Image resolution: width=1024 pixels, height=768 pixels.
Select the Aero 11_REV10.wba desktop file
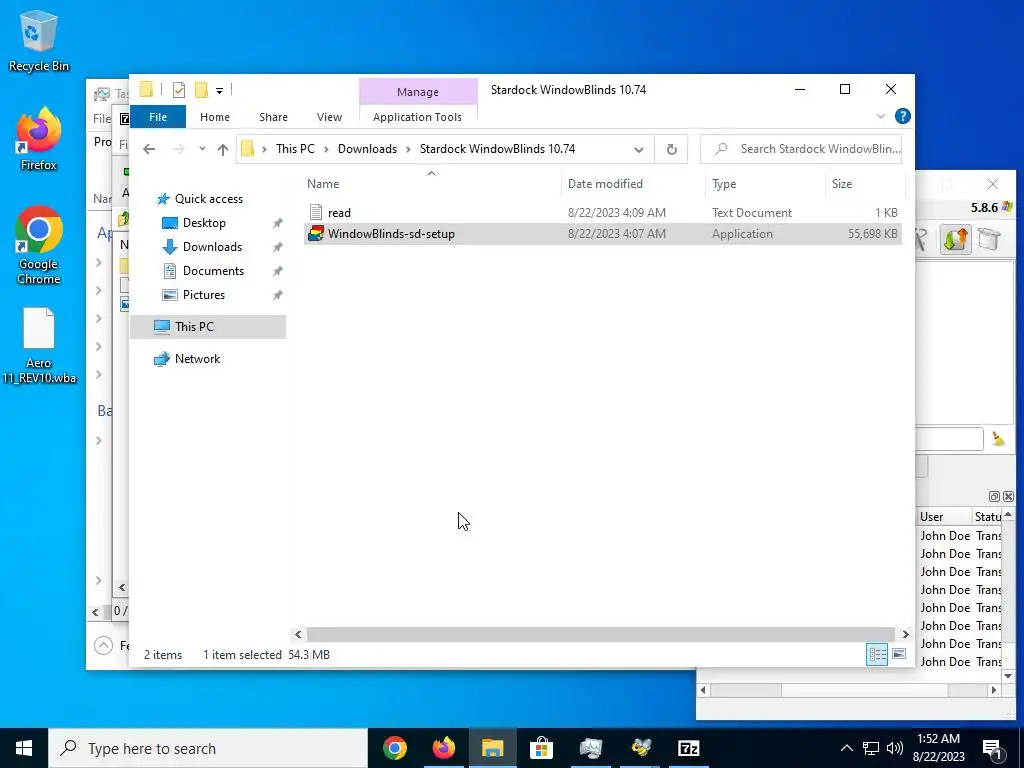[x=39, y=345]
